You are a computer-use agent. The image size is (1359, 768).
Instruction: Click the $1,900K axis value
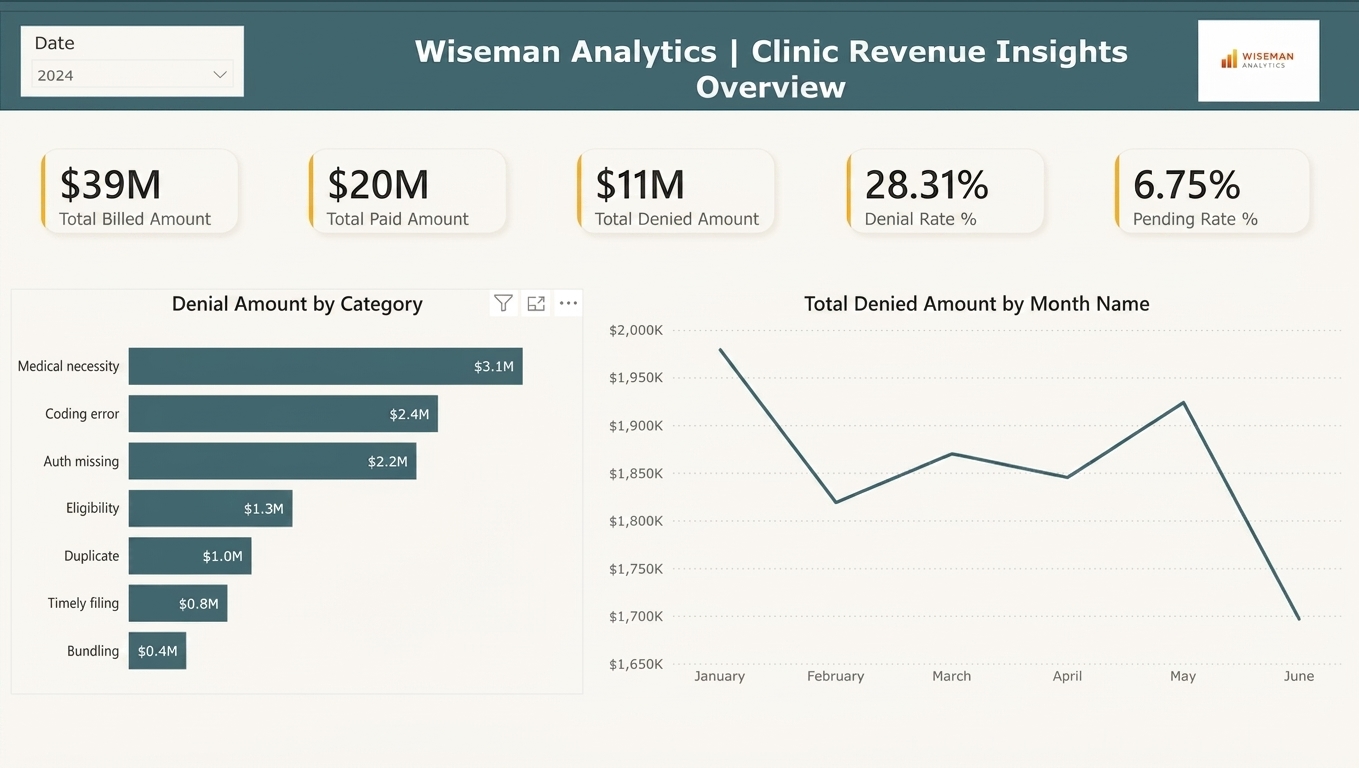(636, 425)
